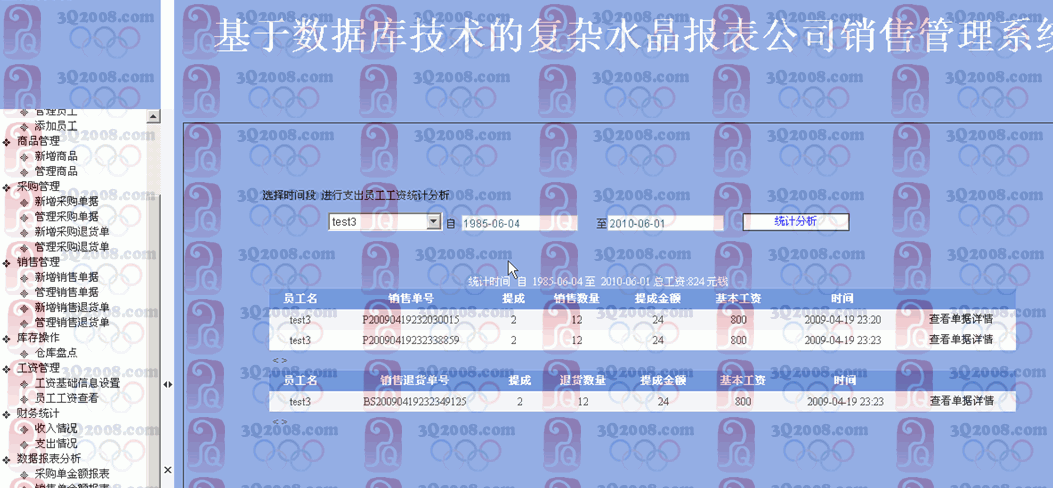The height and width of the screenshot is (488, 1053).
Task: Close the sidebar with the X icon
Action: click(167, 470)
